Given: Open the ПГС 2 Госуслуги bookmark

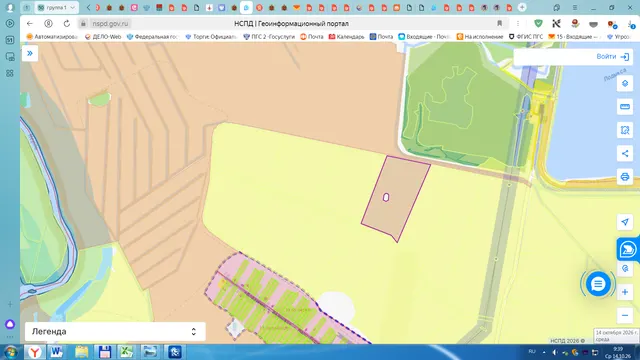Looking at the screenshot, I should coord(269,37).
